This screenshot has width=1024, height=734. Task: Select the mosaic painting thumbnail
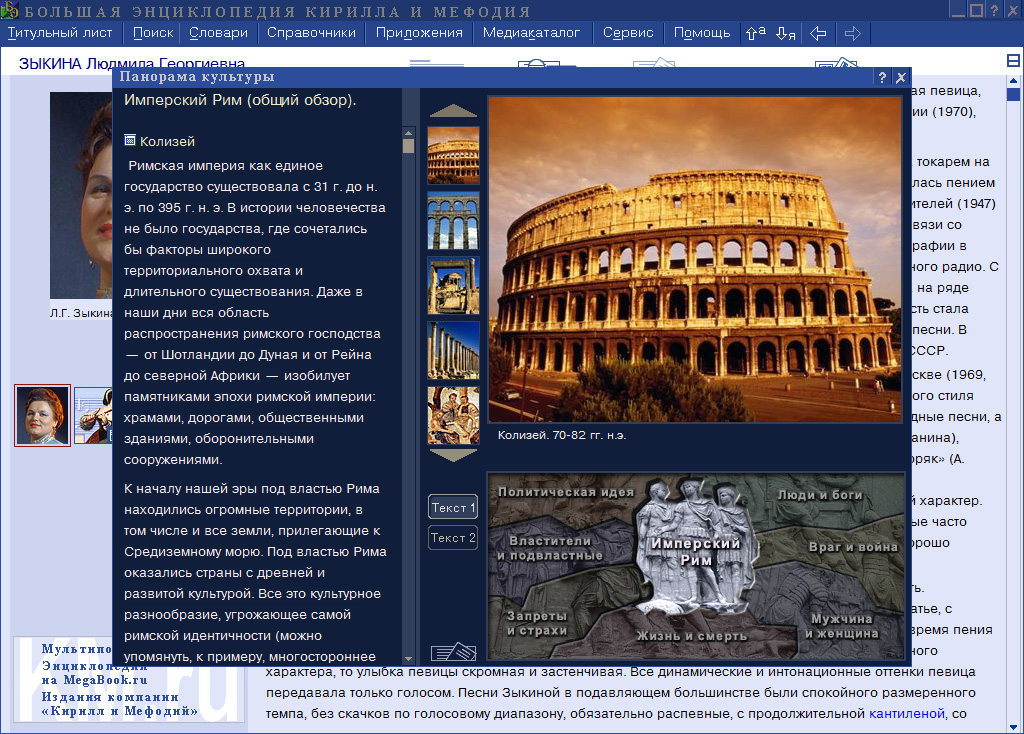pyautogui.click(x=453, y=415)
